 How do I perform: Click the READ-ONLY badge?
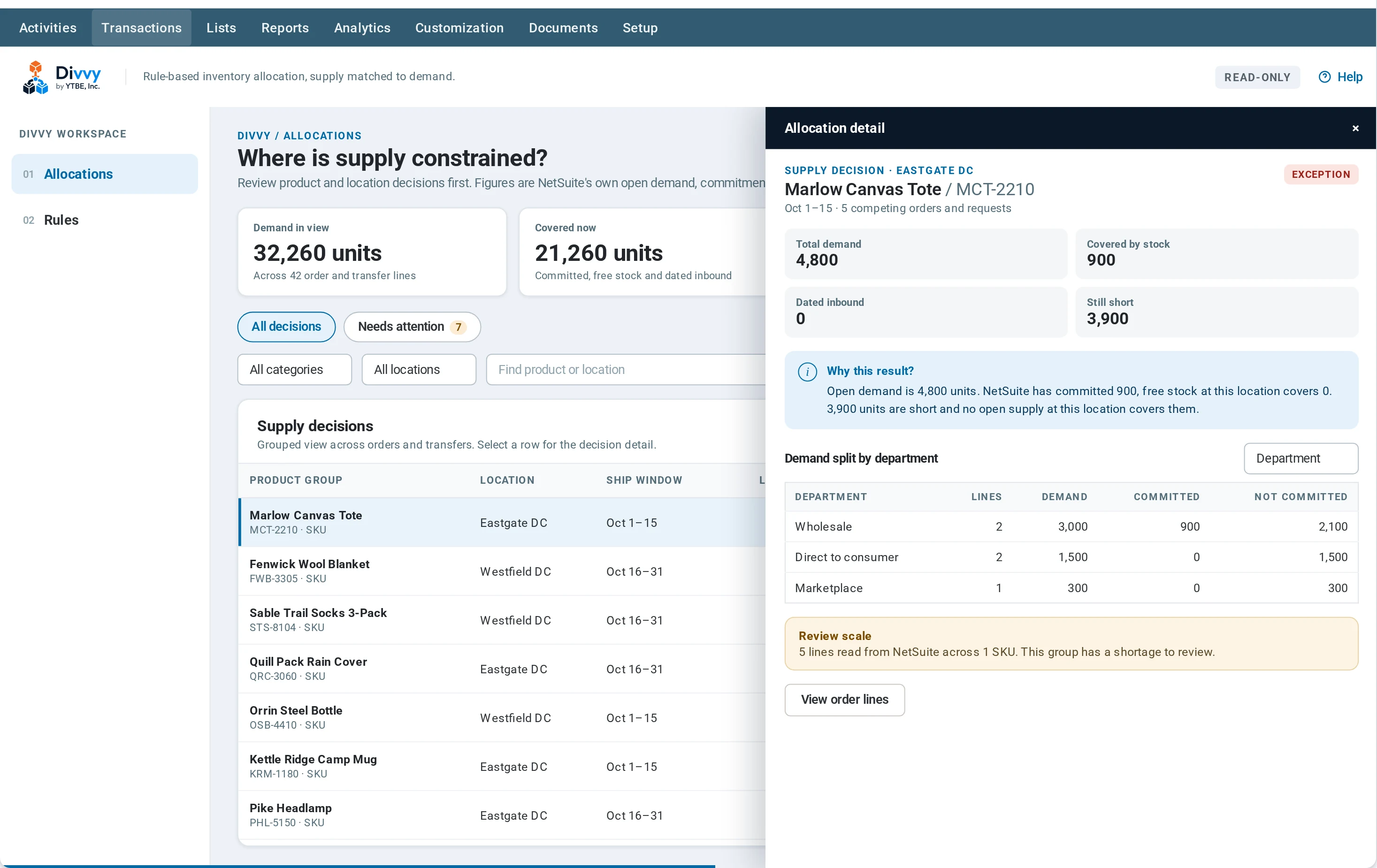(1257, 77)
